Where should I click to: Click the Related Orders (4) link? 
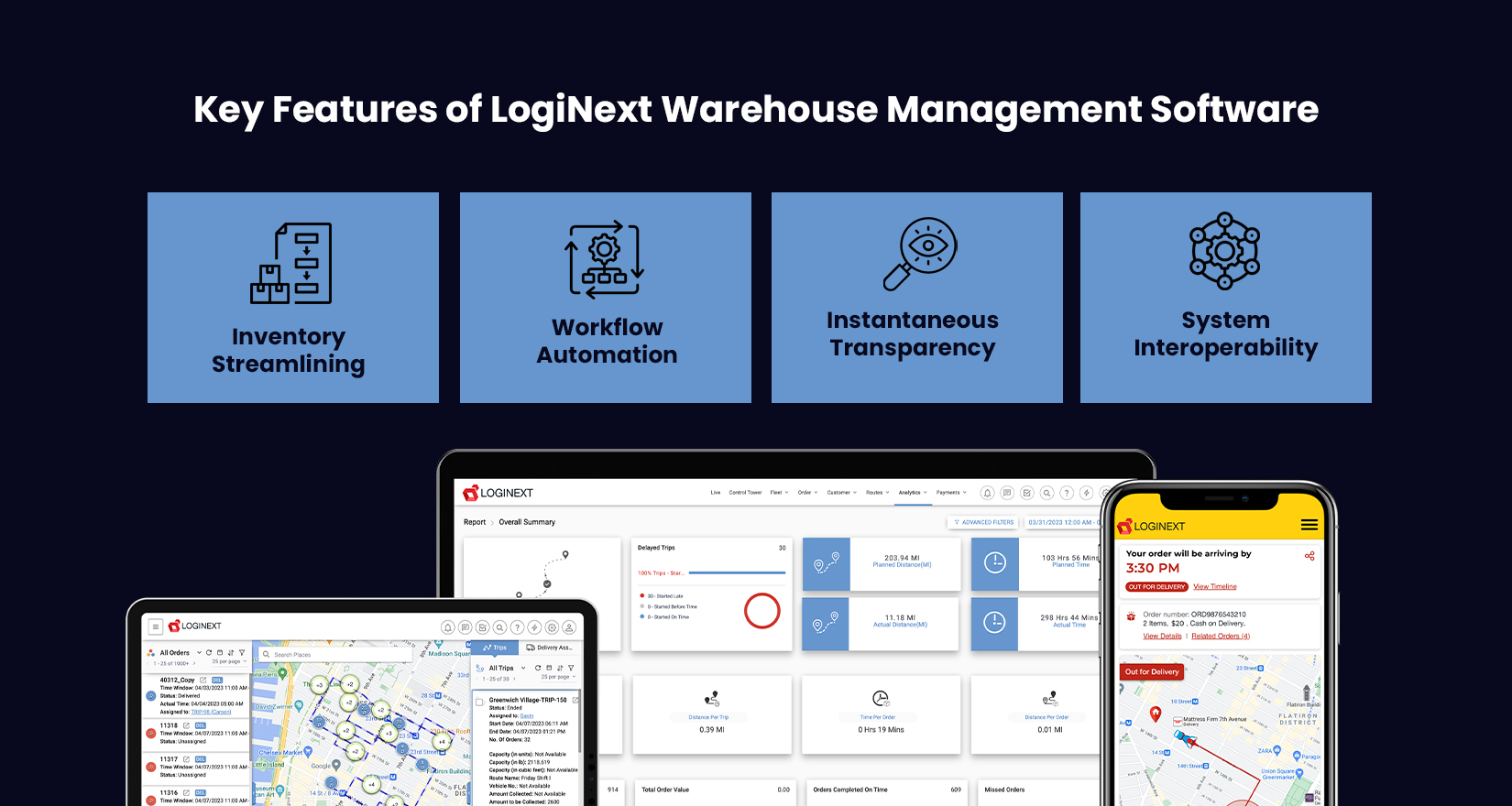pyautogui.click(x=1220, y=636)
